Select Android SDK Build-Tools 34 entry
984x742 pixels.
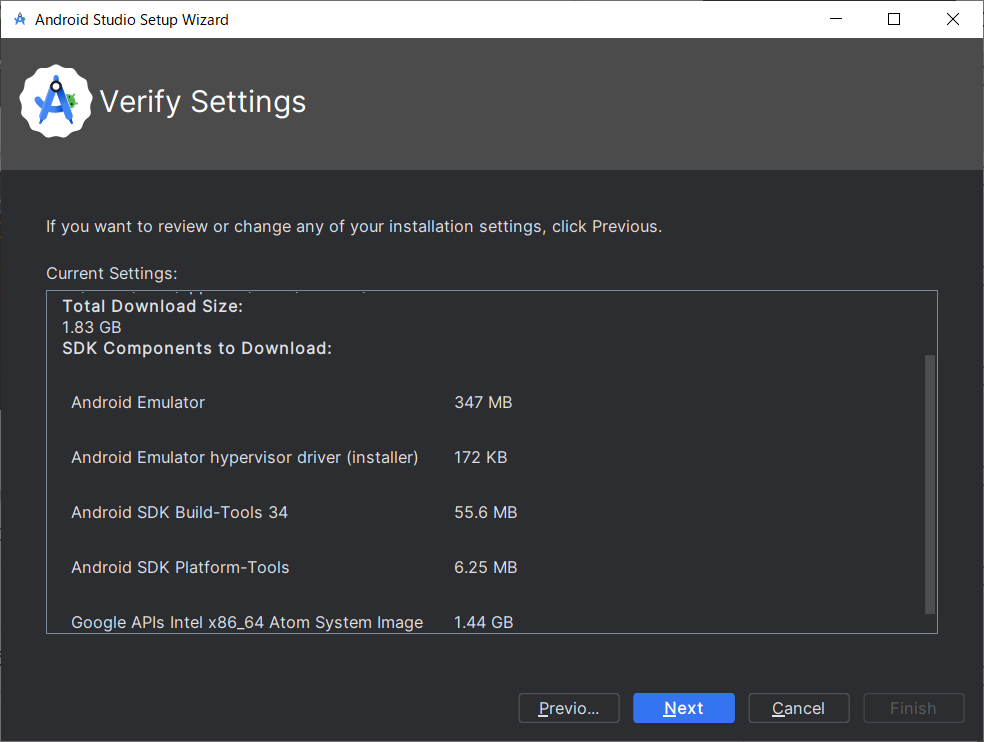point(179,512)
